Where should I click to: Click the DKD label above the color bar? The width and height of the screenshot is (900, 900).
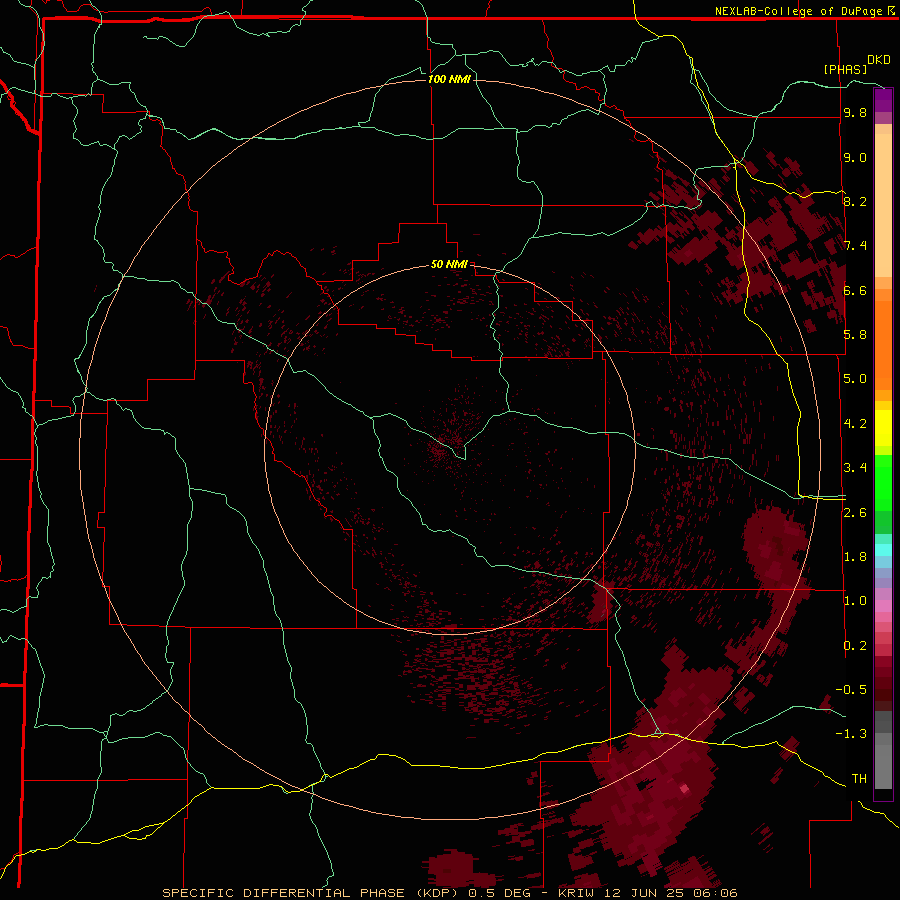[879, 60]
